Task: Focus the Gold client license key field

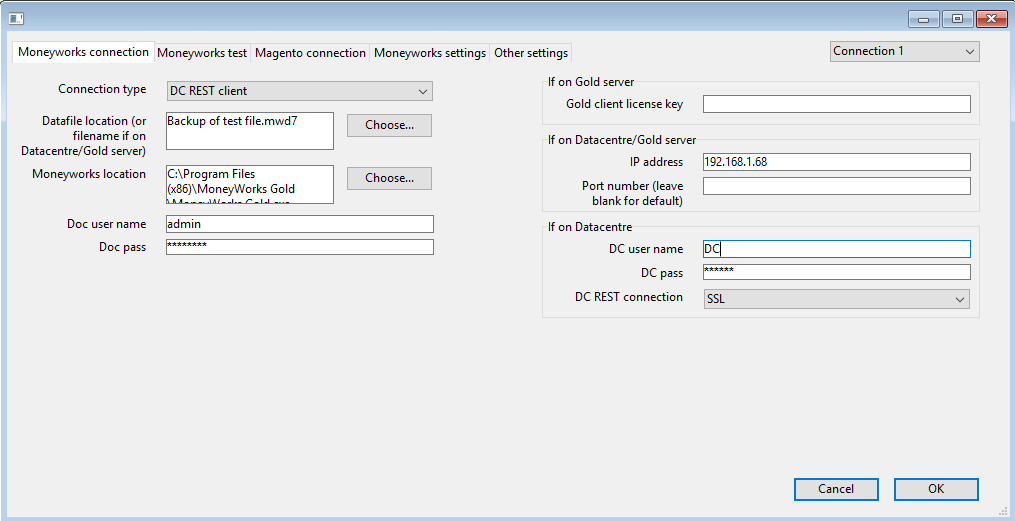Action: click(837, 104)
